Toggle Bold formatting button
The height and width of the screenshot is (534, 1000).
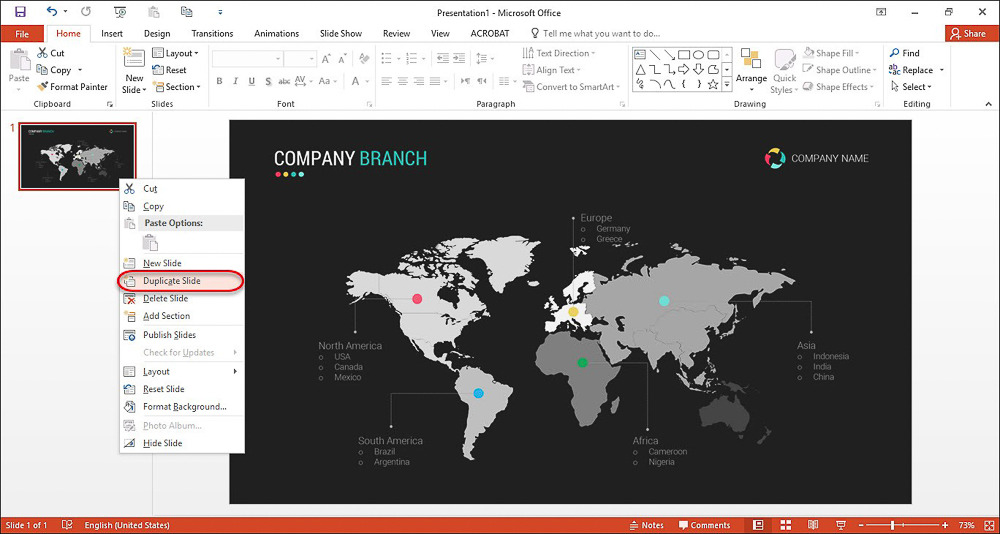[219, 81]
